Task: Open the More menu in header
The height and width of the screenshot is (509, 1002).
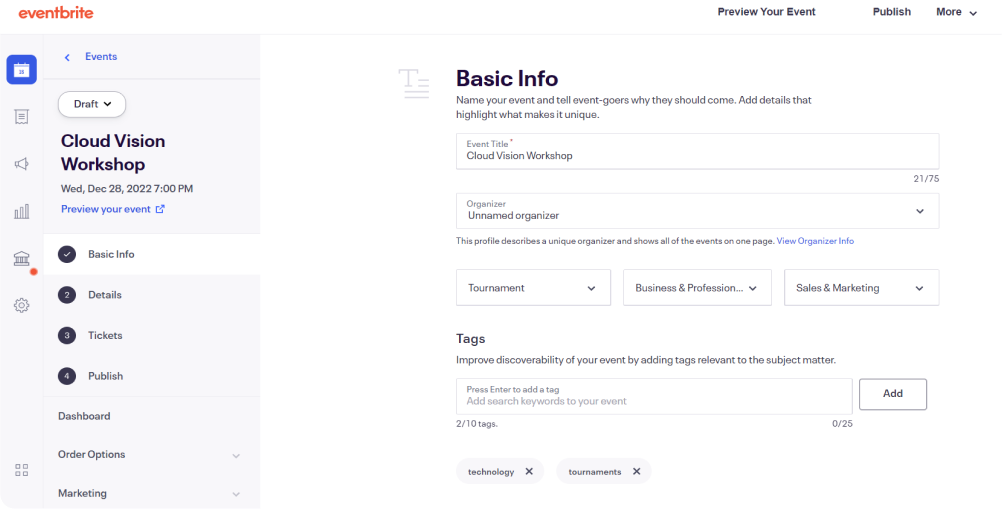Action: [957, 12]
